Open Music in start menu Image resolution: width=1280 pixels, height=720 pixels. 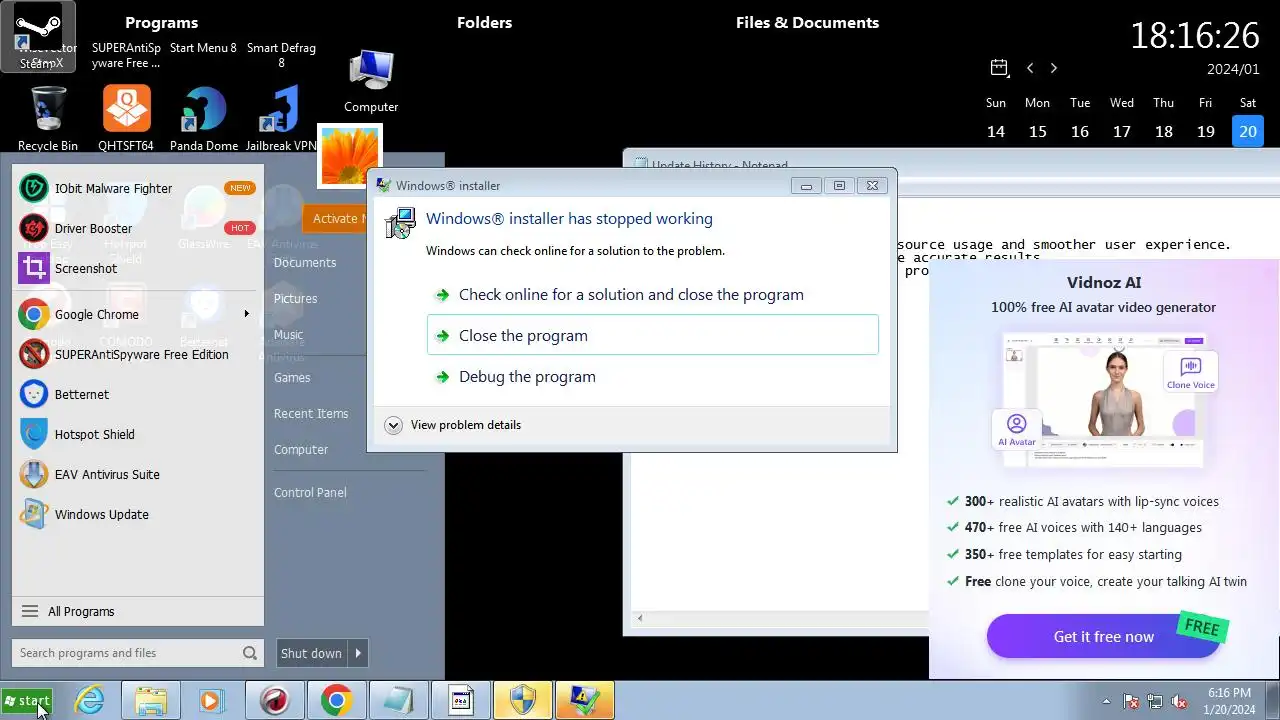(x=288, y=334)
